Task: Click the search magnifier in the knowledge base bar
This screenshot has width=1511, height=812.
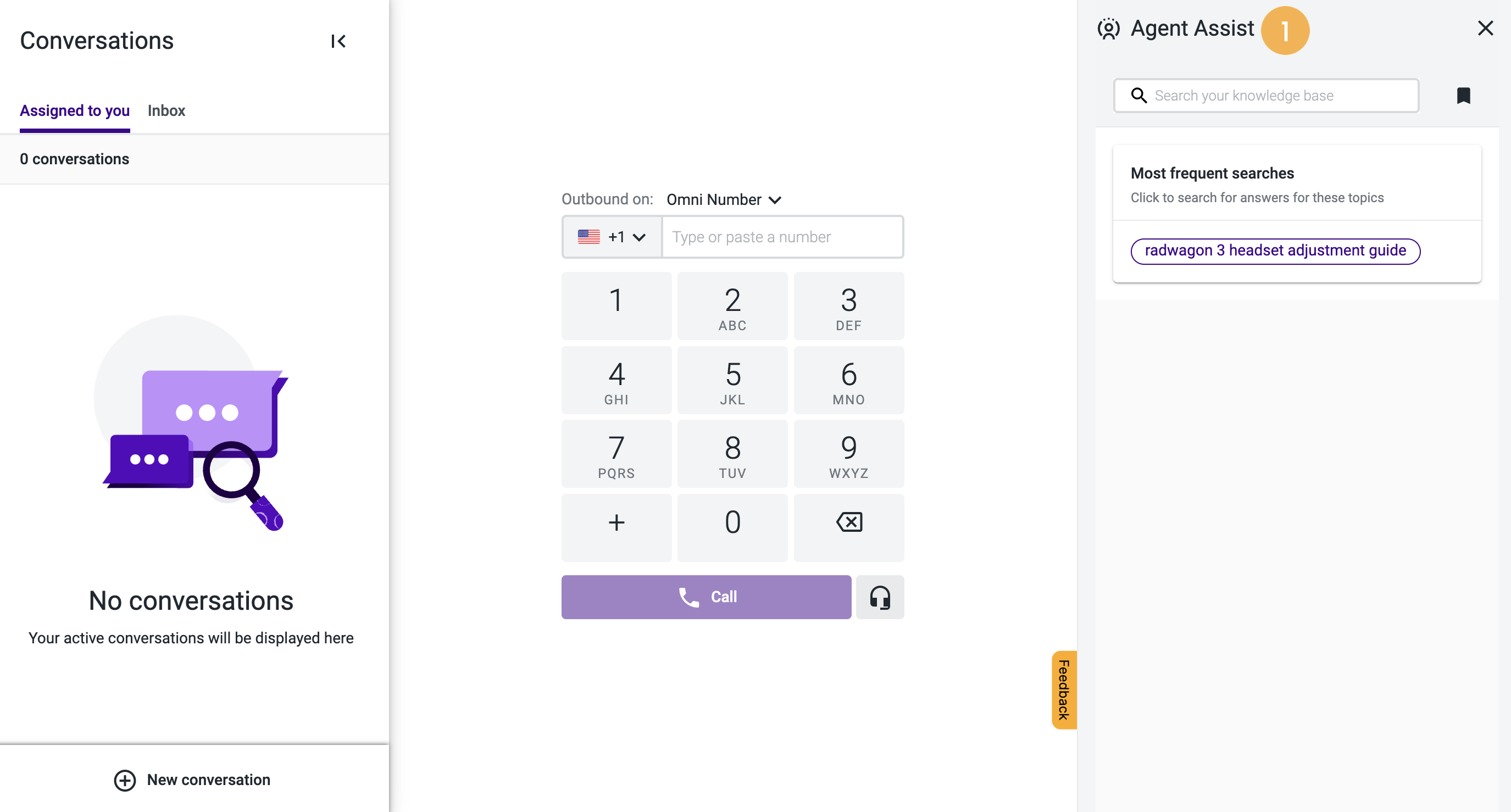Action: [x=1139, y=95]
